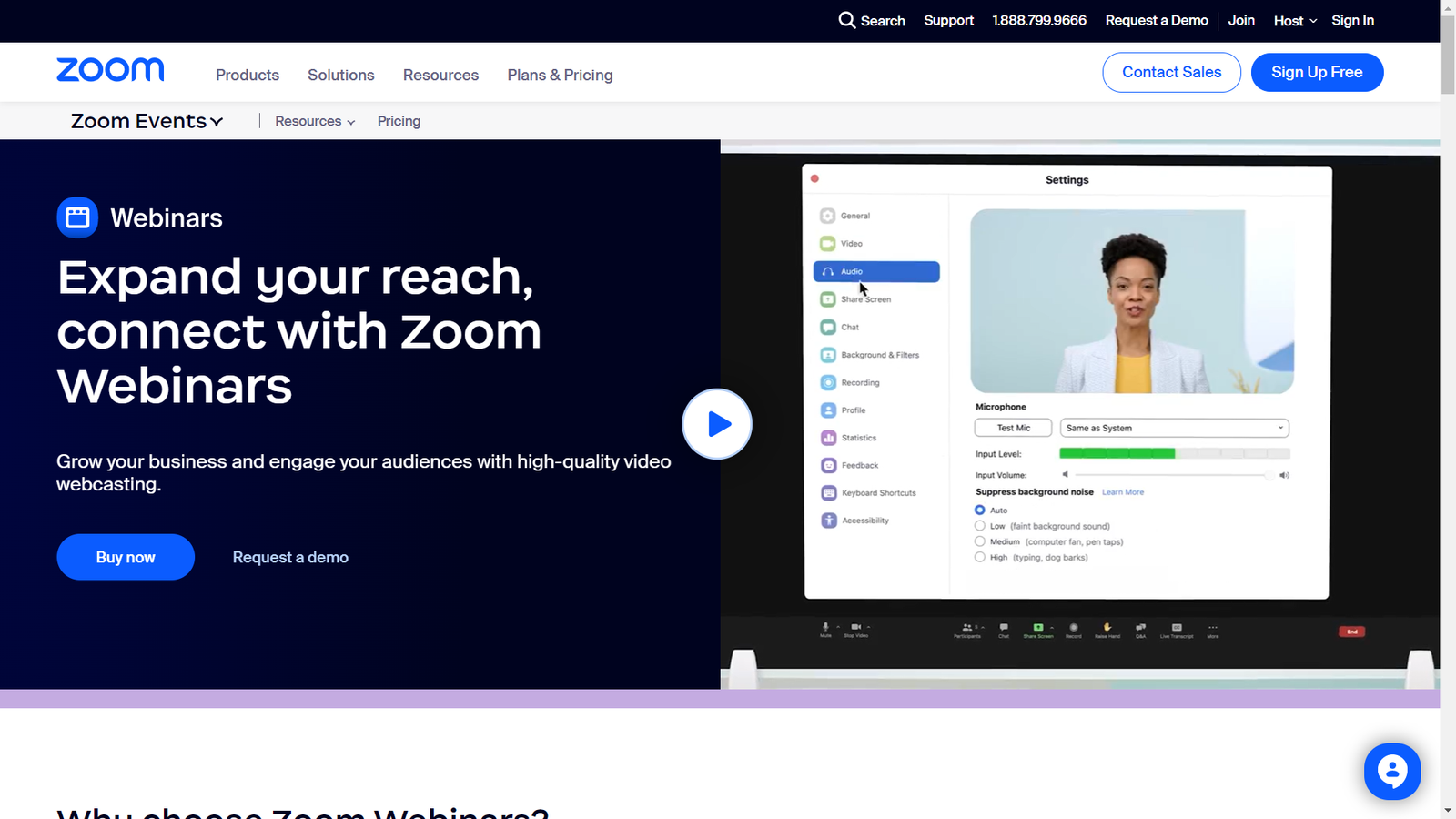This screenshot has height=819, width=1456.
Task: Click Recording icon in Settings sidebar
Action: coord(828,382)
